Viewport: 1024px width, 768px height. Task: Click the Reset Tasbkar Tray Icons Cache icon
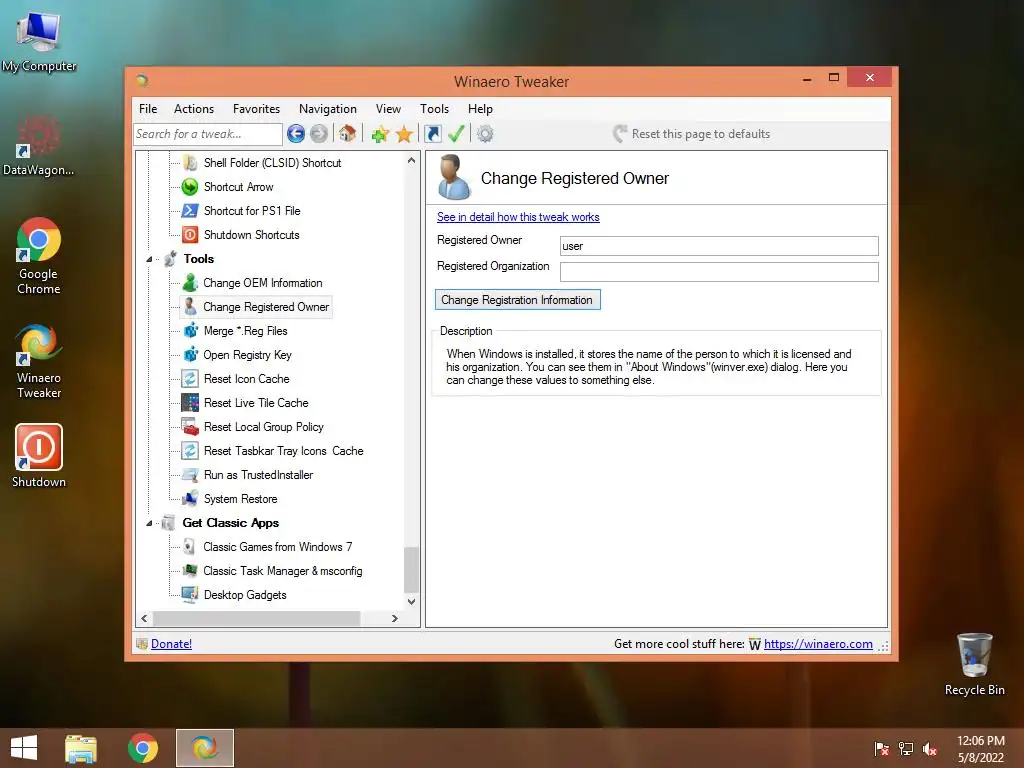click(190, 451)
